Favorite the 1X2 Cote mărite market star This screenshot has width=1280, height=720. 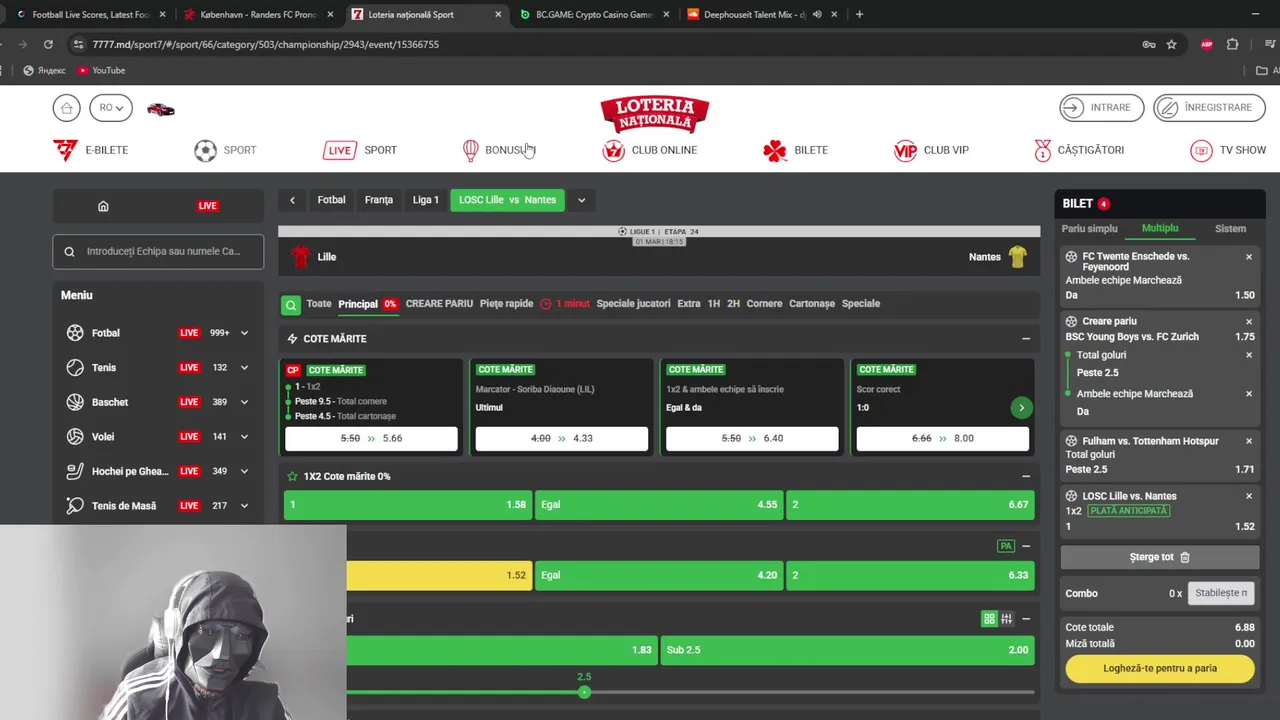293,477
